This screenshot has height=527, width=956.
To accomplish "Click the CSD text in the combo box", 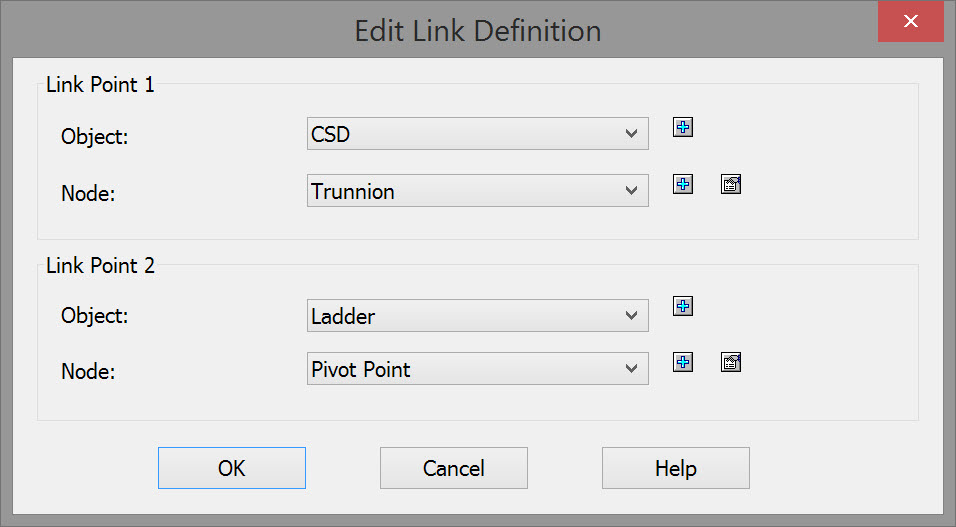I will [x=331, y=134].
